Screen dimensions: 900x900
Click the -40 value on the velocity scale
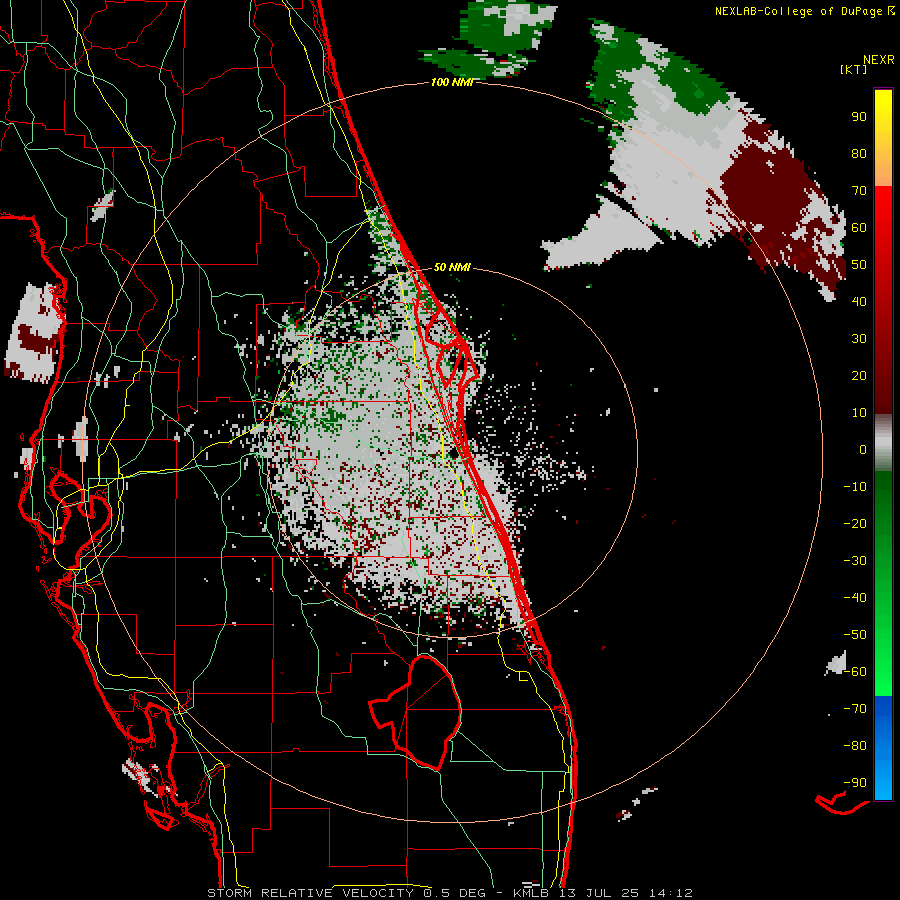855,598
